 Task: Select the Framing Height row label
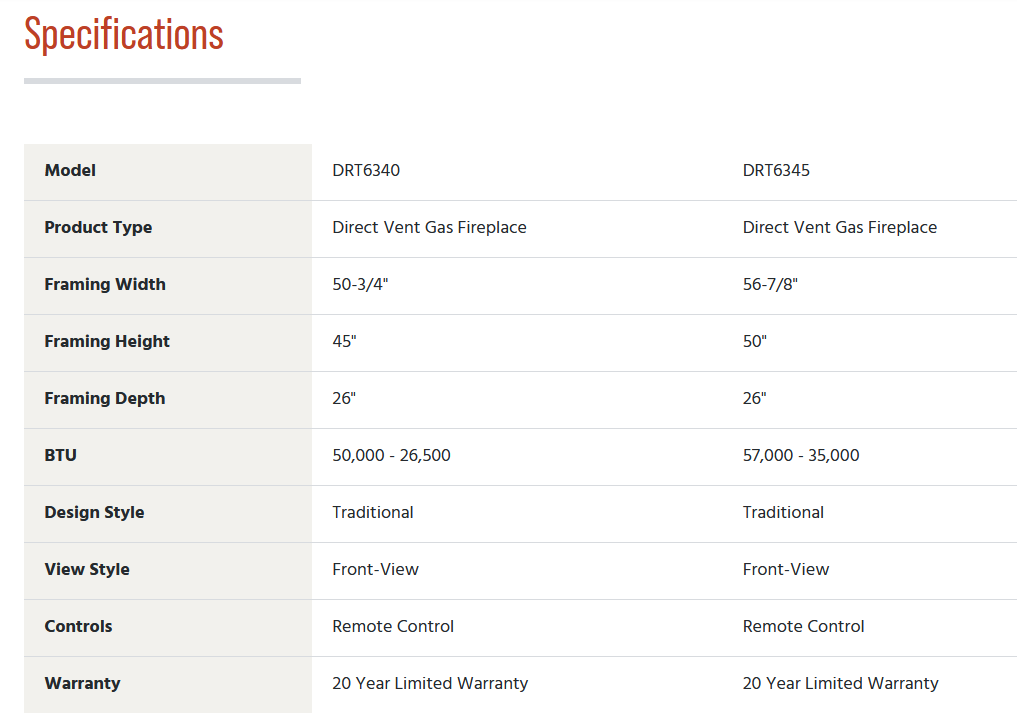(107, 342)
